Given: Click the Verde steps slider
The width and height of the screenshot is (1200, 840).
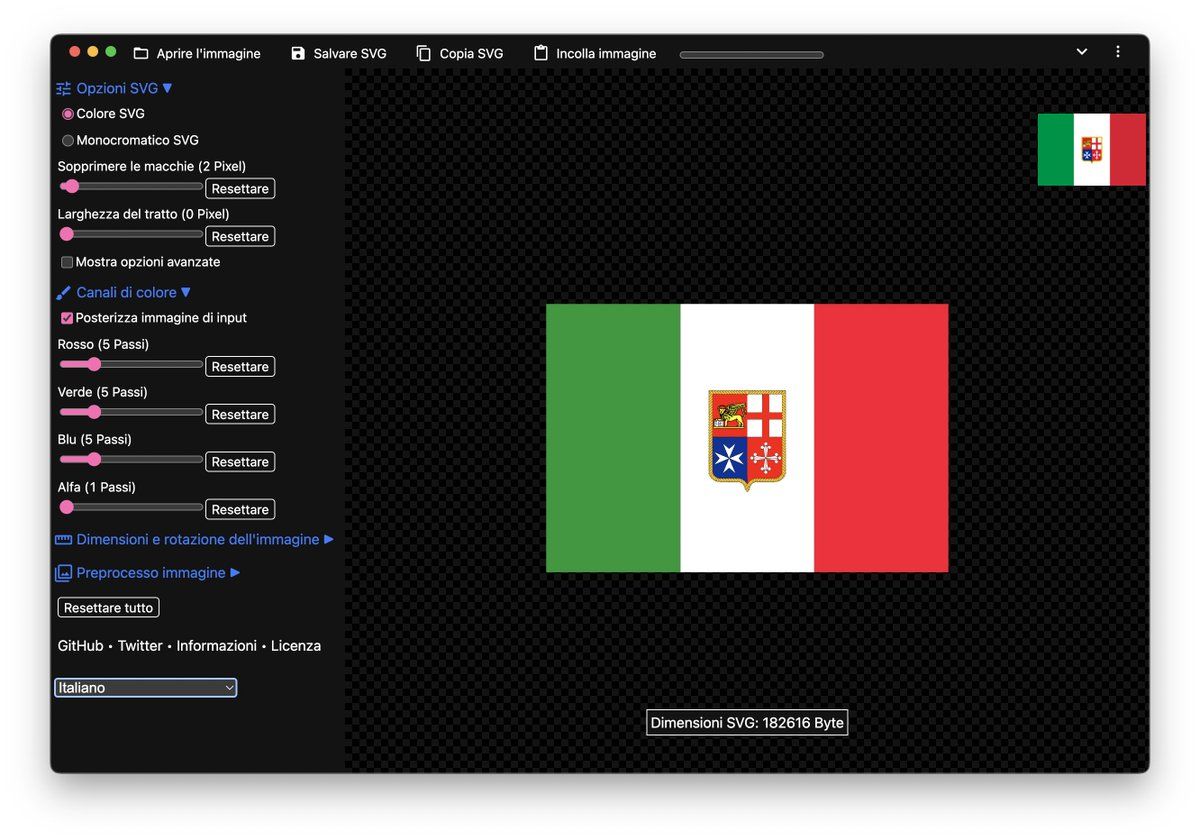Looking at the screenshot, I should pyautogui.click(x=131, y=412).
